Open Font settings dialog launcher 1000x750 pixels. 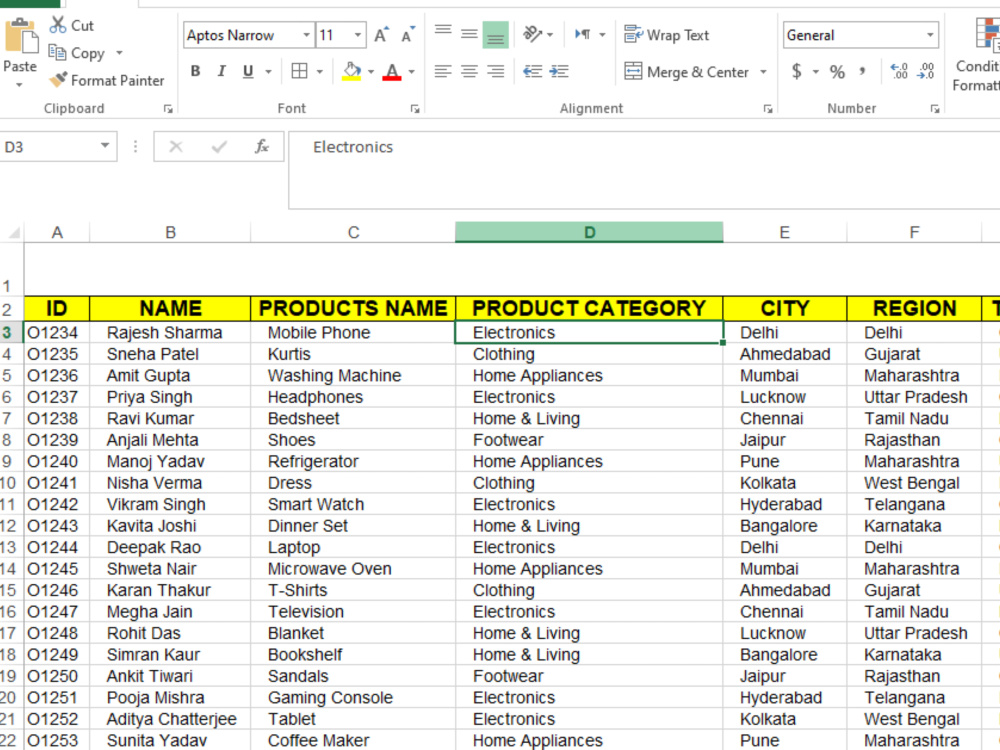tap(415, 109)
